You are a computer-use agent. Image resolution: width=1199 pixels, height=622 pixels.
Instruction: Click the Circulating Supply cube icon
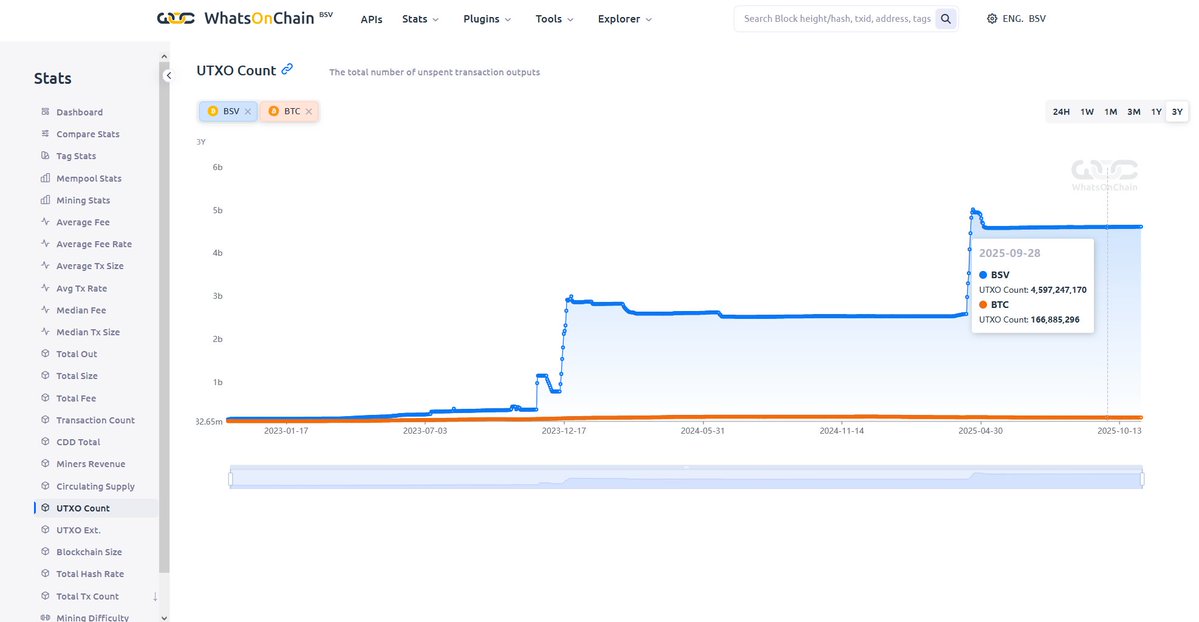pyautogui.click(x=45, y=486)
